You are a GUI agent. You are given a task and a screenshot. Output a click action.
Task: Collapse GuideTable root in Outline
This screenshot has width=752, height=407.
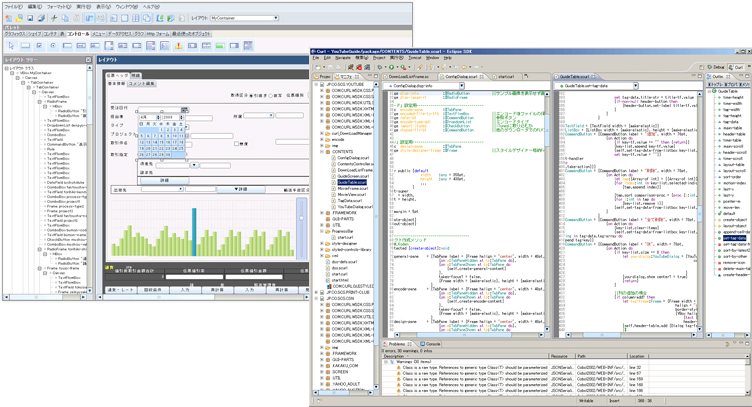[710, 91]
